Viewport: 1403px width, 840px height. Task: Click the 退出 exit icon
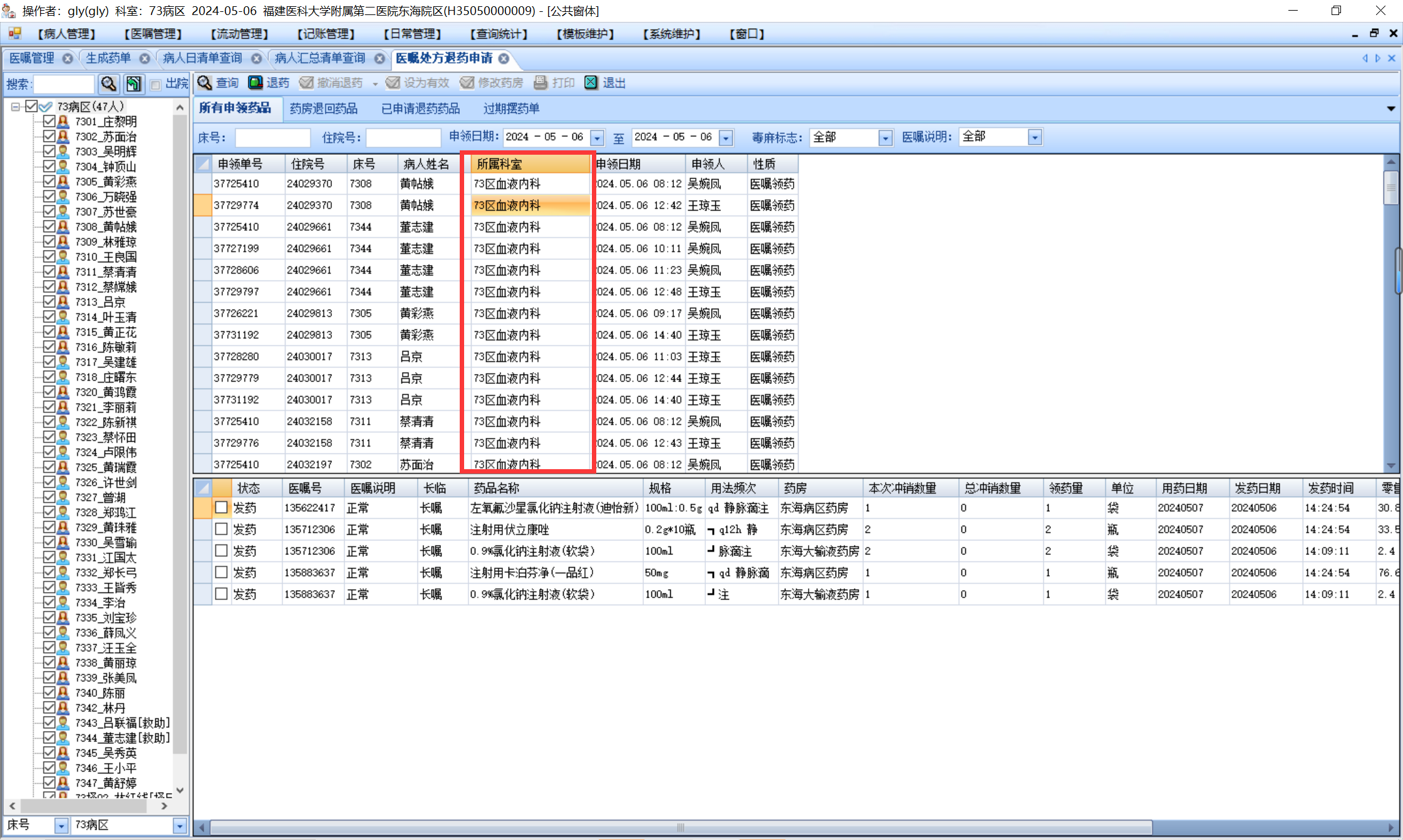pyautogui.click(x=591, y=83)
